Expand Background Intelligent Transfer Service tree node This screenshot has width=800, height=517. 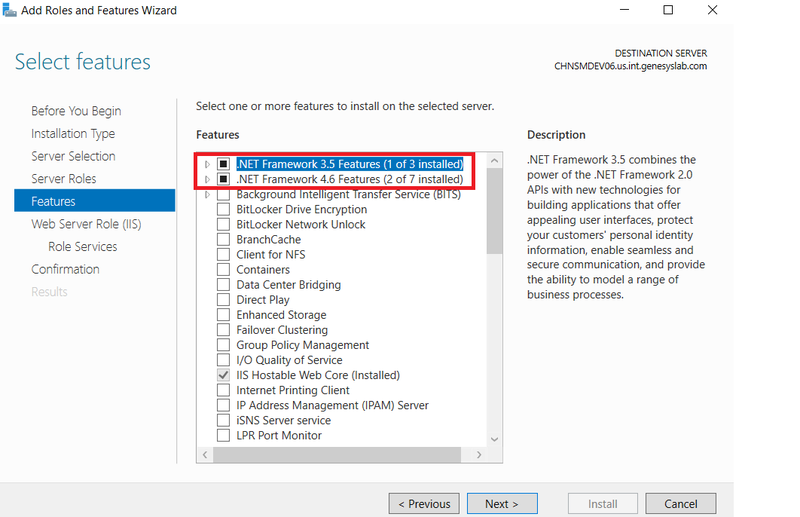[x=207, y=194]
